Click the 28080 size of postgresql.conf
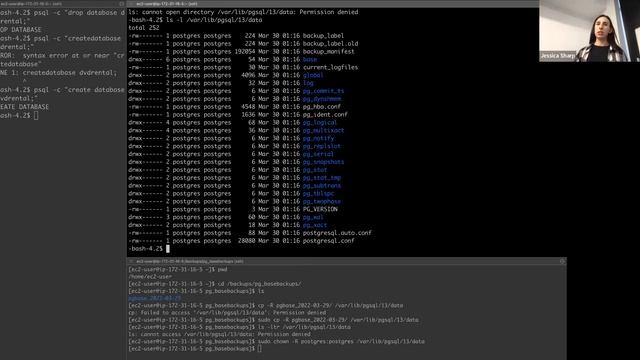The image size is (640, 360). pos(247,241)
